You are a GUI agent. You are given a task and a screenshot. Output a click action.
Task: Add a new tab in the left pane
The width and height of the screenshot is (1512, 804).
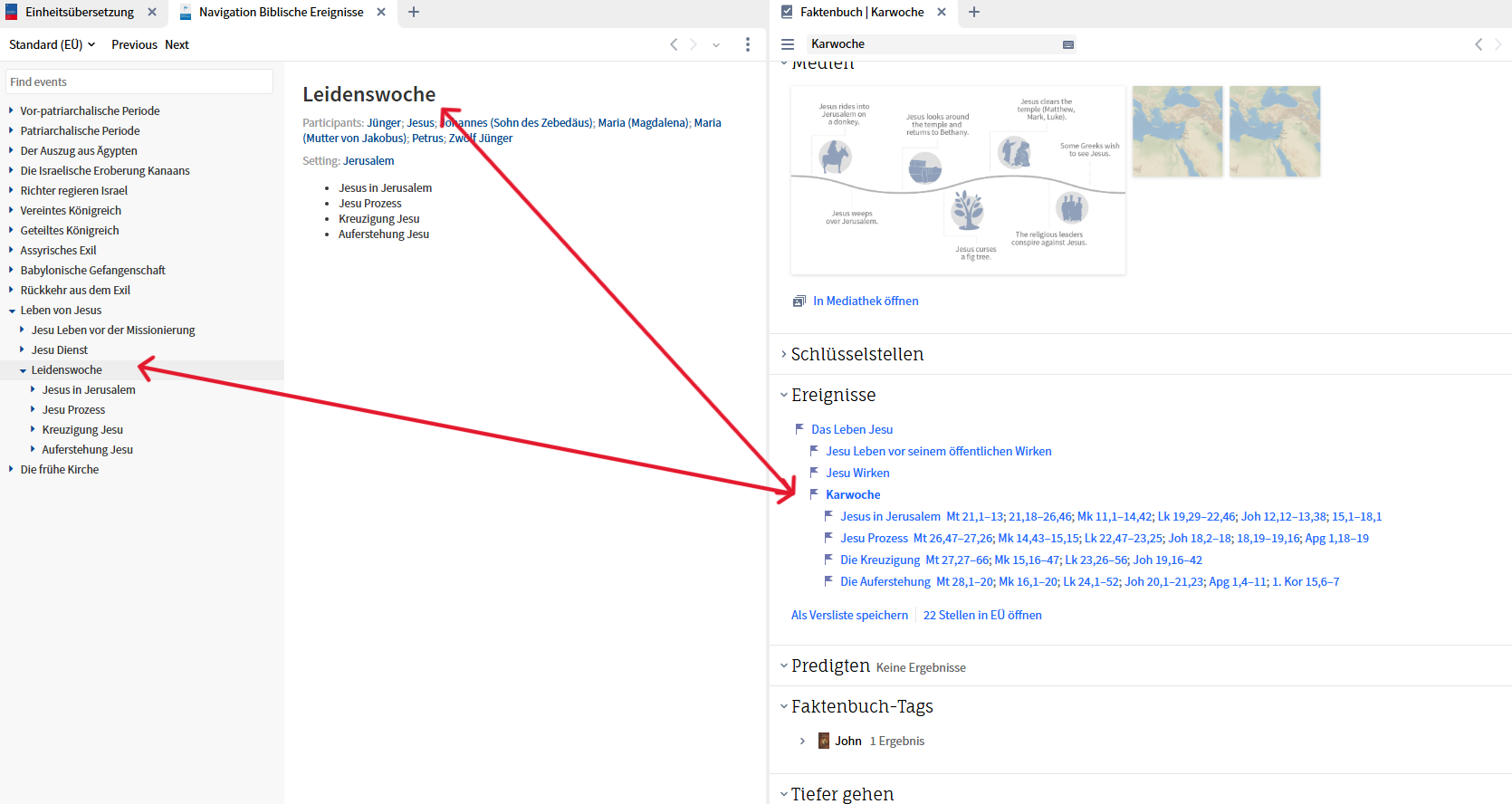[x=414, y=12]
